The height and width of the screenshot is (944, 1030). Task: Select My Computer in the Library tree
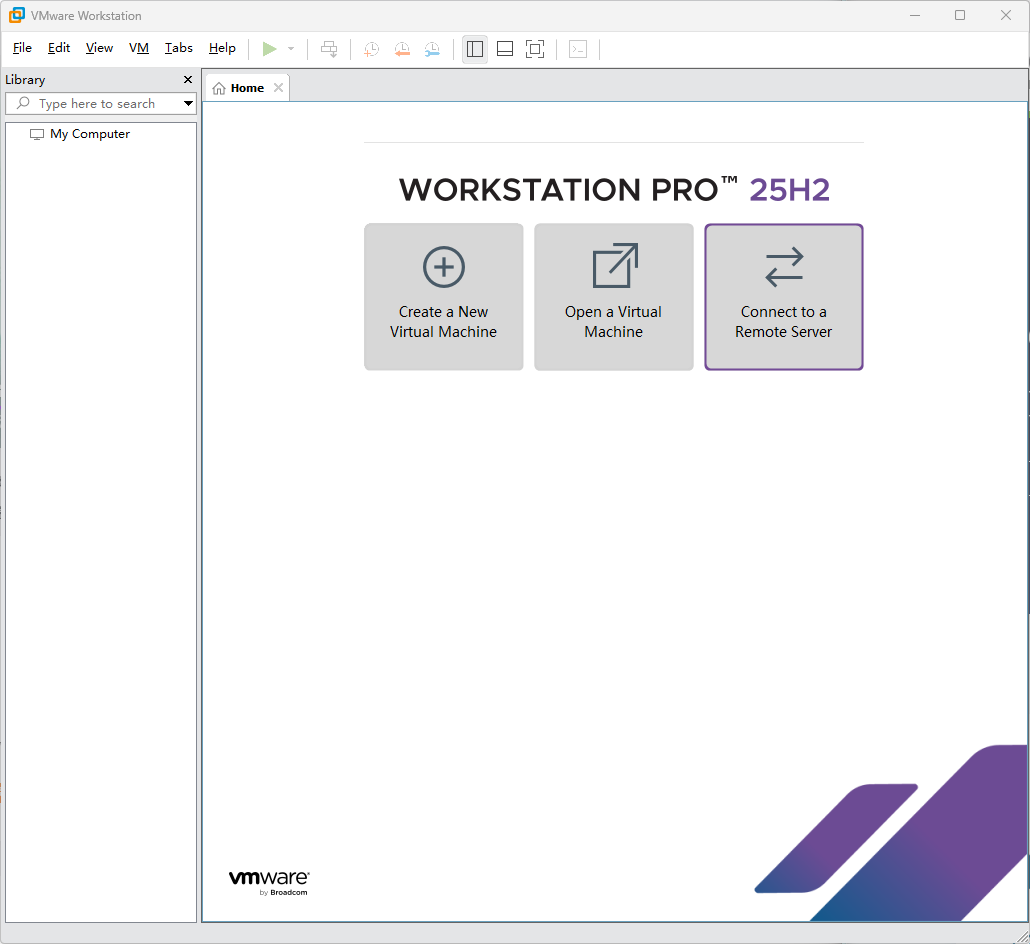(x=89, y=133)
